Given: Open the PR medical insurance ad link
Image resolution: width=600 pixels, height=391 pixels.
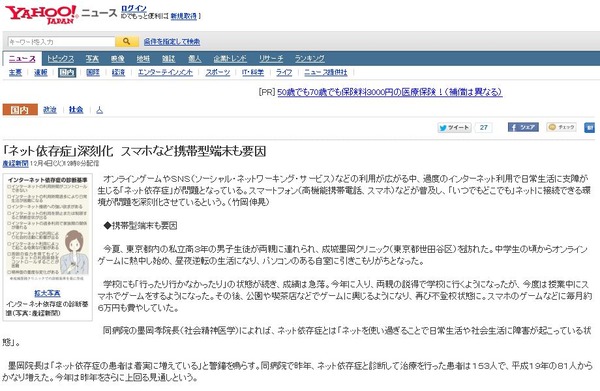Looking at the screenshot, I should pos(390,92).
